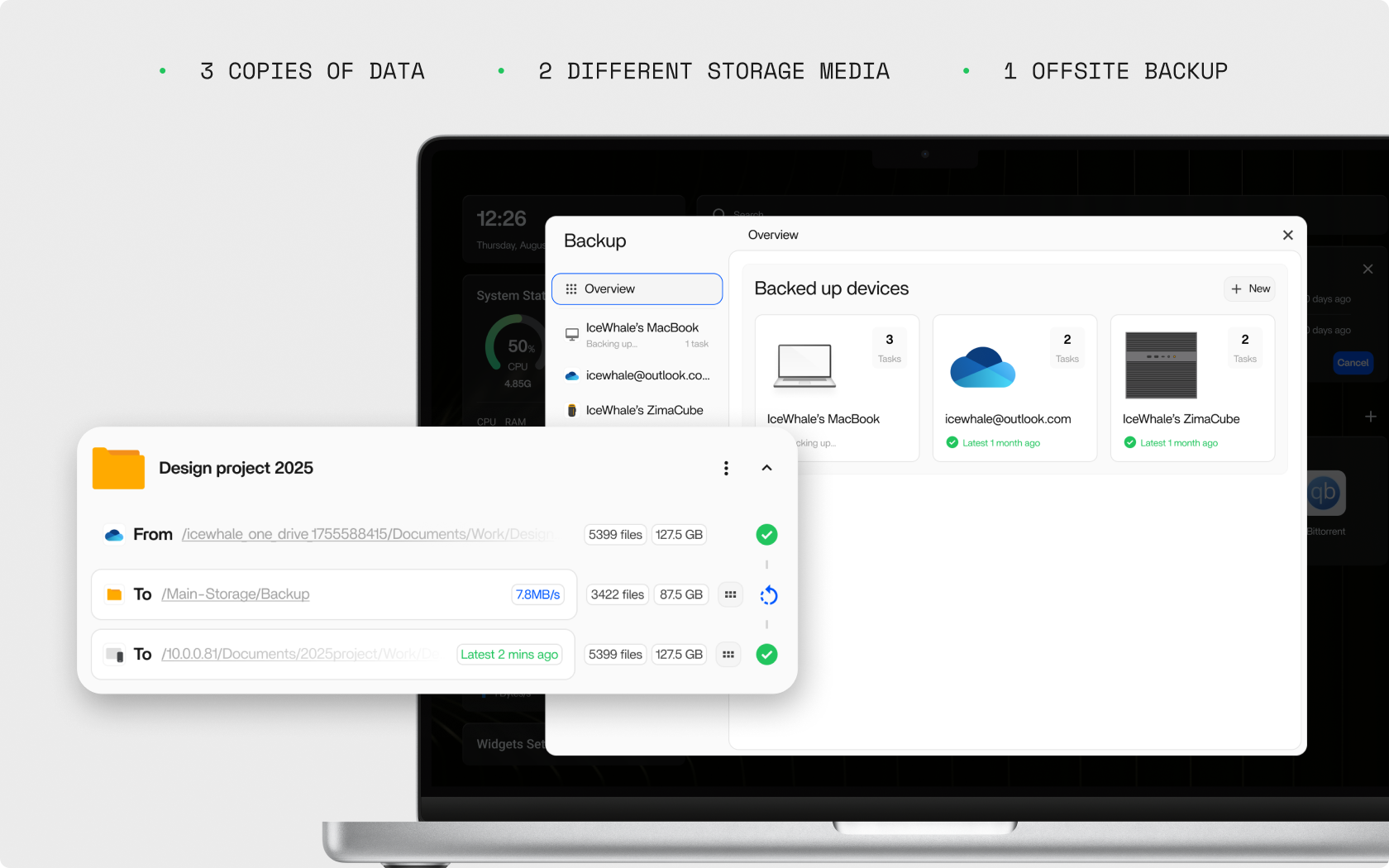Click the 3422 files badge
Viewport: 1389px width, 868px height.
pos(617,594)
